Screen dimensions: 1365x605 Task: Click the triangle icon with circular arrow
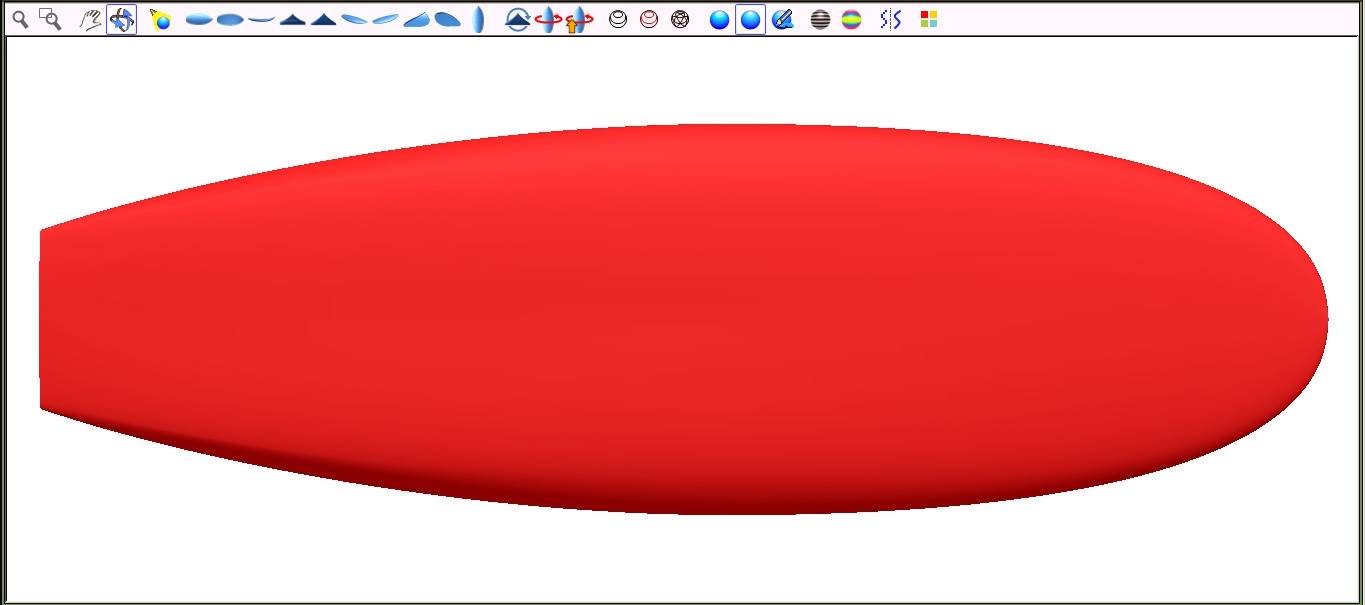[517, 19]
